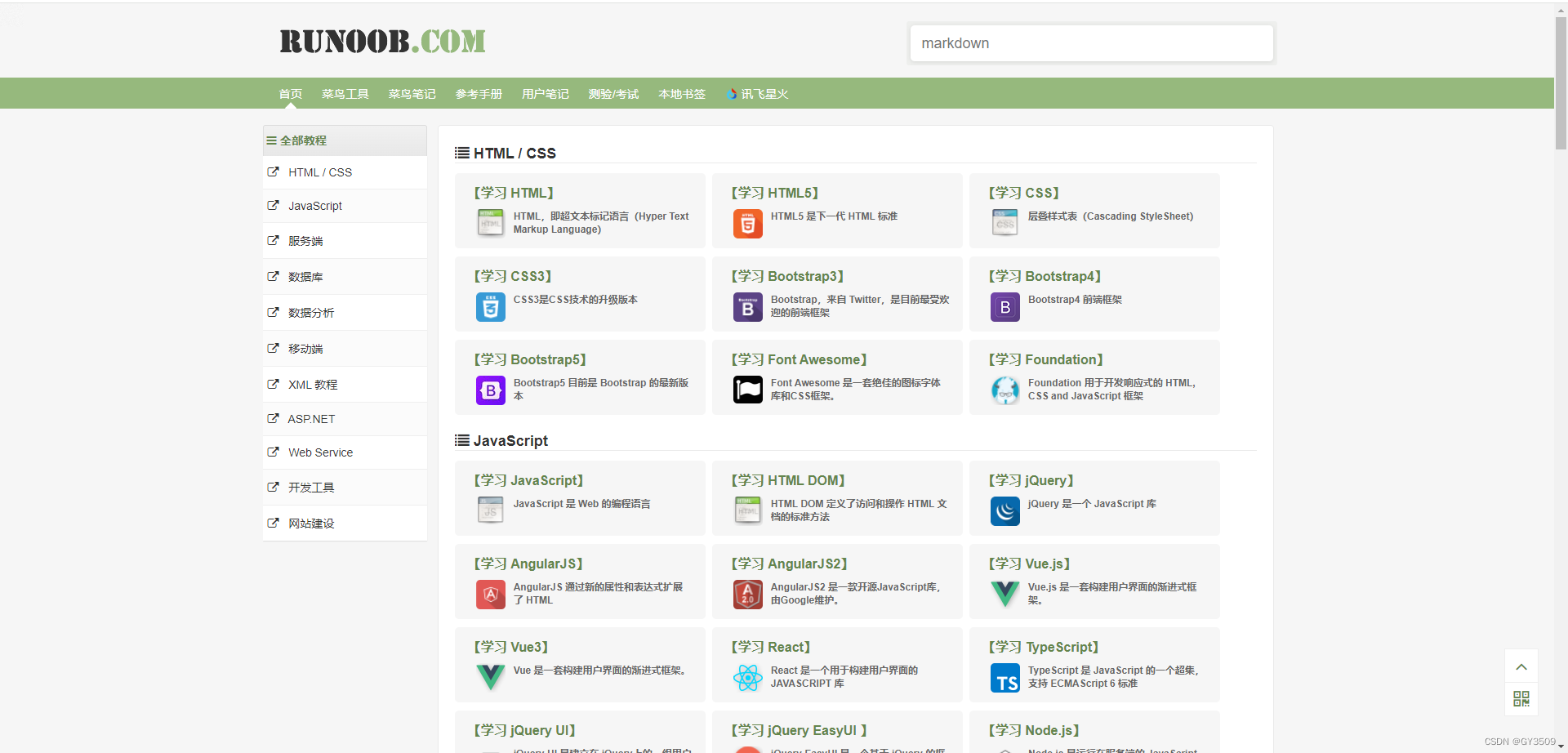Image resolution: width=1568 pixels, height=753 pixels.
Task: Click the HTML tutorial card icon
Action: (490, 223)
